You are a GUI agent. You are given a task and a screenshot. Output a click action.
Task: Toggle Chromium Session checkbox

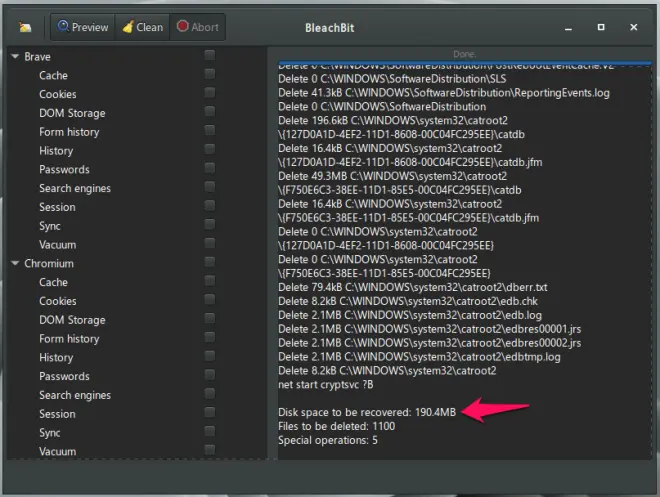[x=210, y=412]
